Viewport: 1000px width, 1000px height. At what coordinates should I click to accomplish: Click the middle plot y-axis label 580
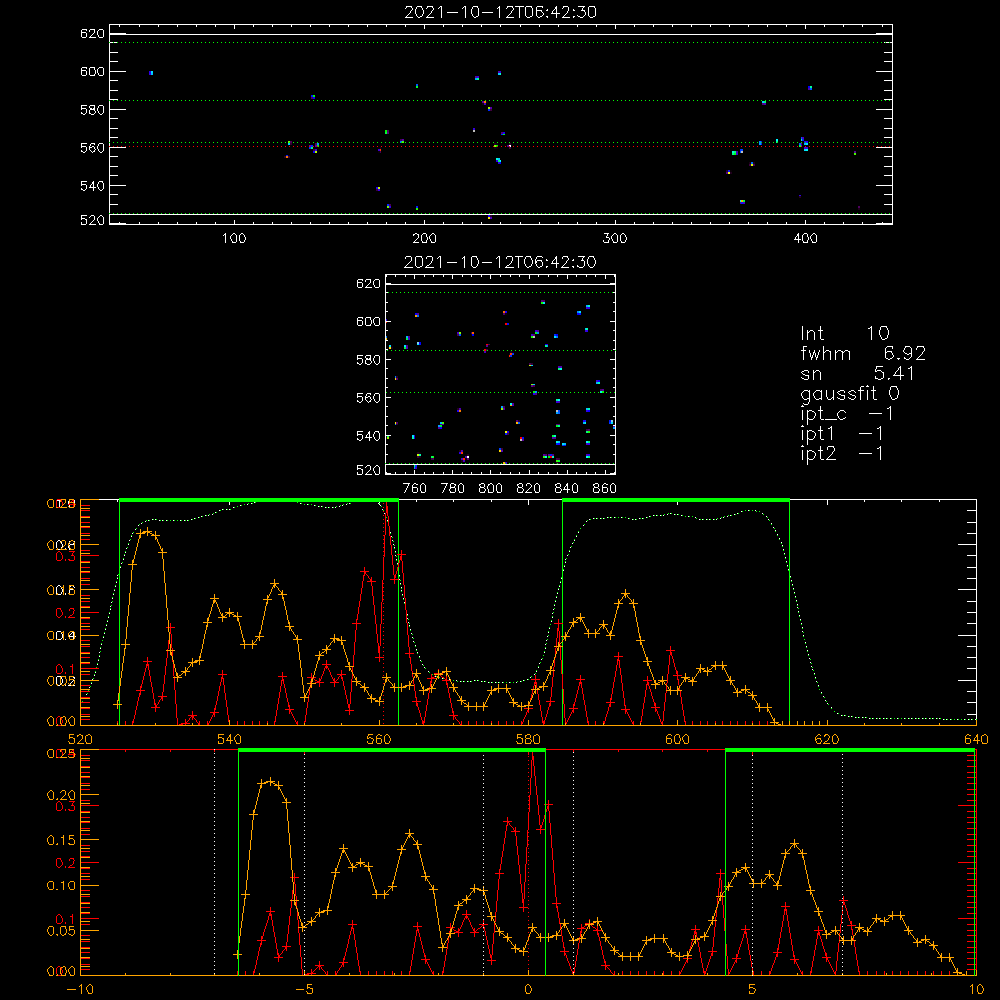pyautogui.click(x=368, y=360)
